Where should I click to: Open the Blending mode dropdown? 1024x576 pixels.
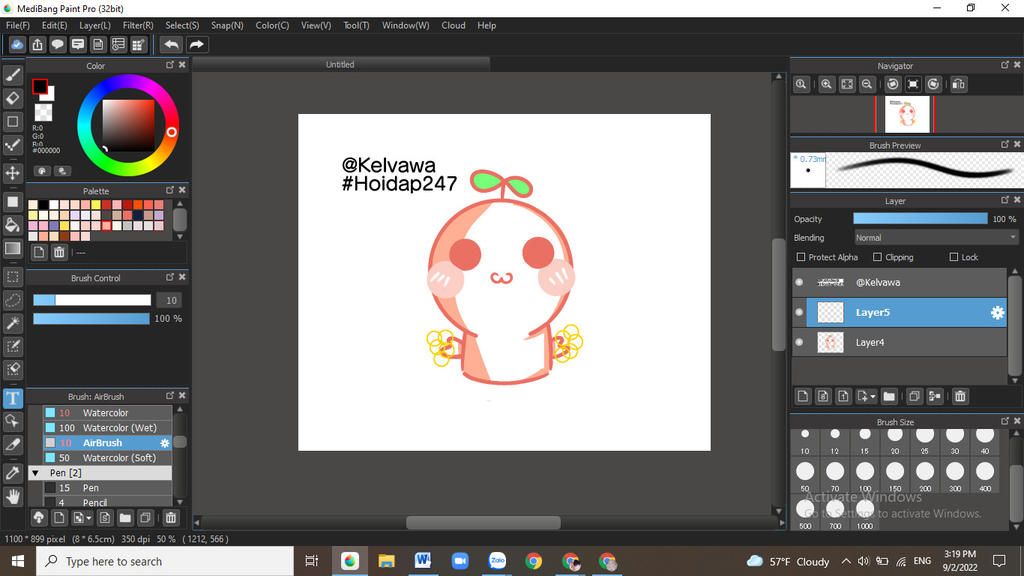[935, 238]
